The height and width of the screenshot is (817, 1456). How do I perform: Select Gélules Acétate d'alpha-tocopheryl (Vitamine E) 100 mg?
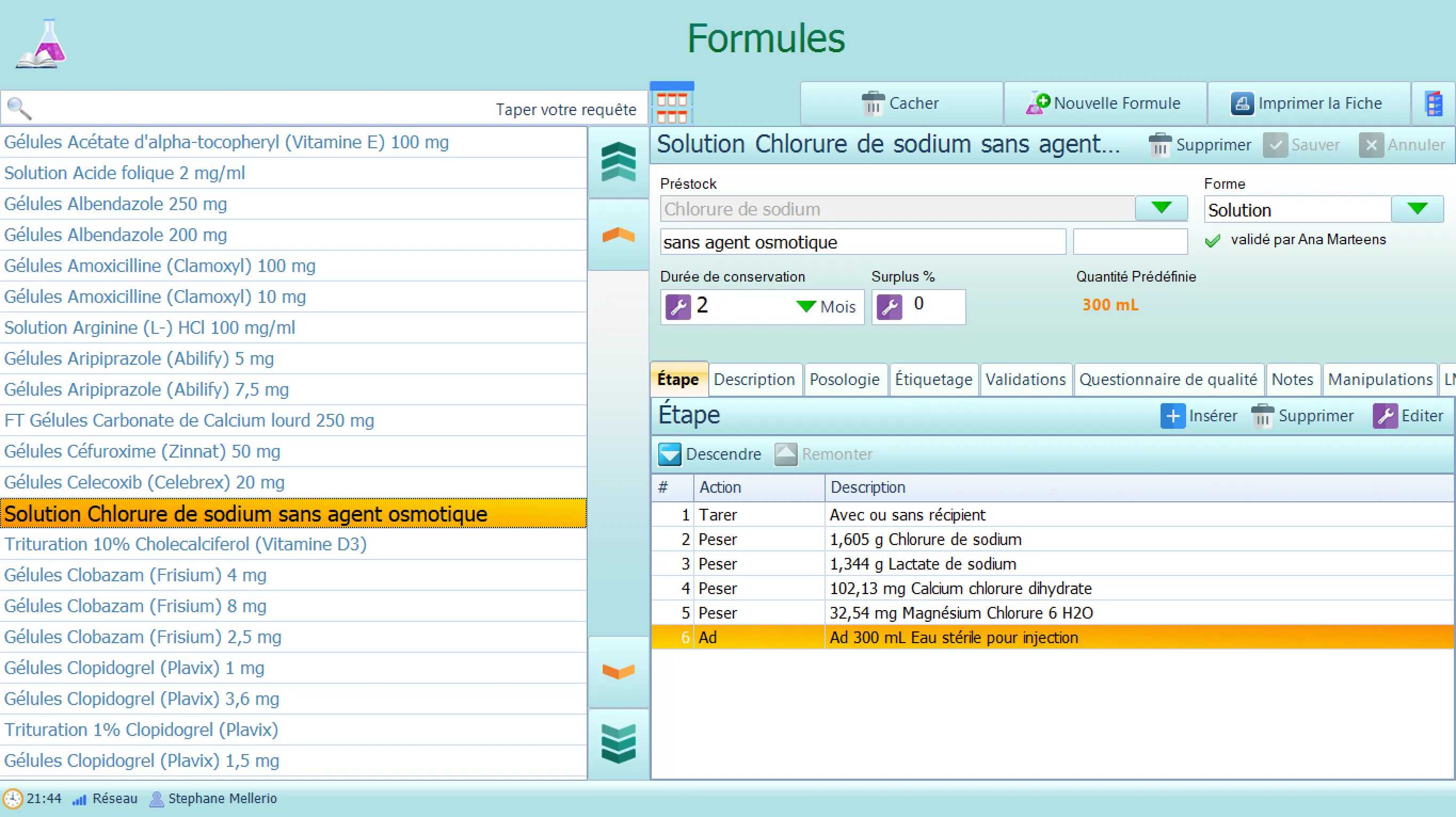[293, 142]
